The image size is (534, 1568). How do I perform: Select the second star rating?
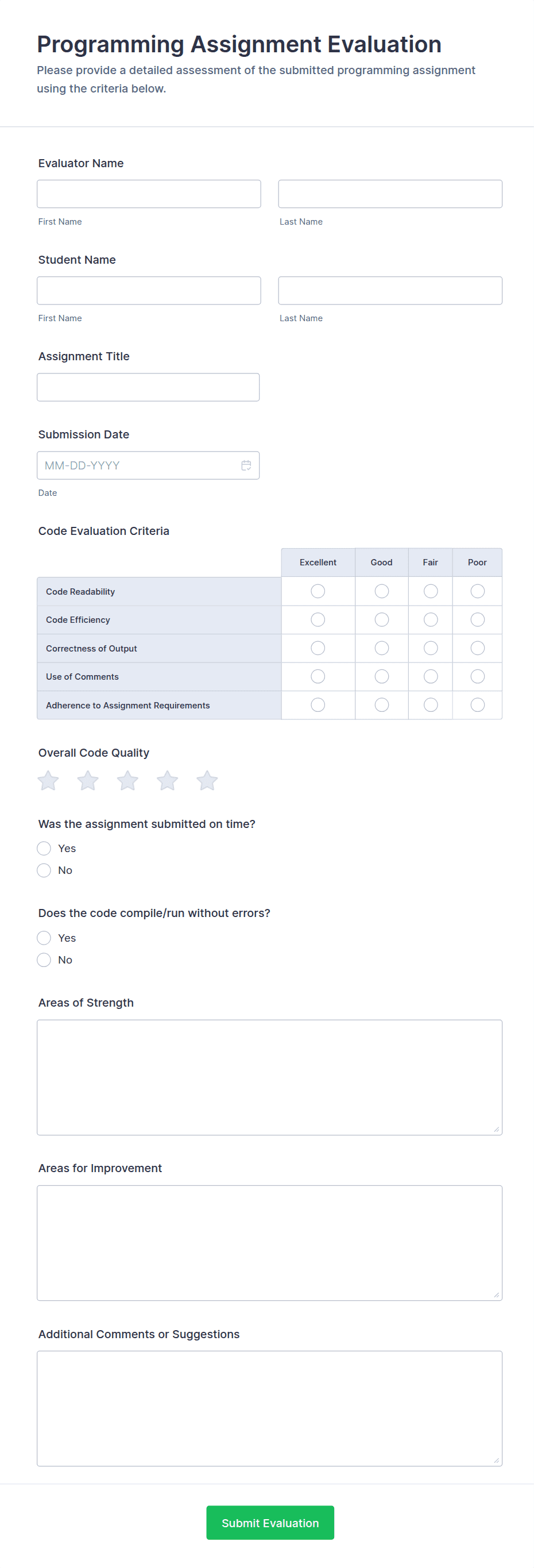(x=88, y=780)
